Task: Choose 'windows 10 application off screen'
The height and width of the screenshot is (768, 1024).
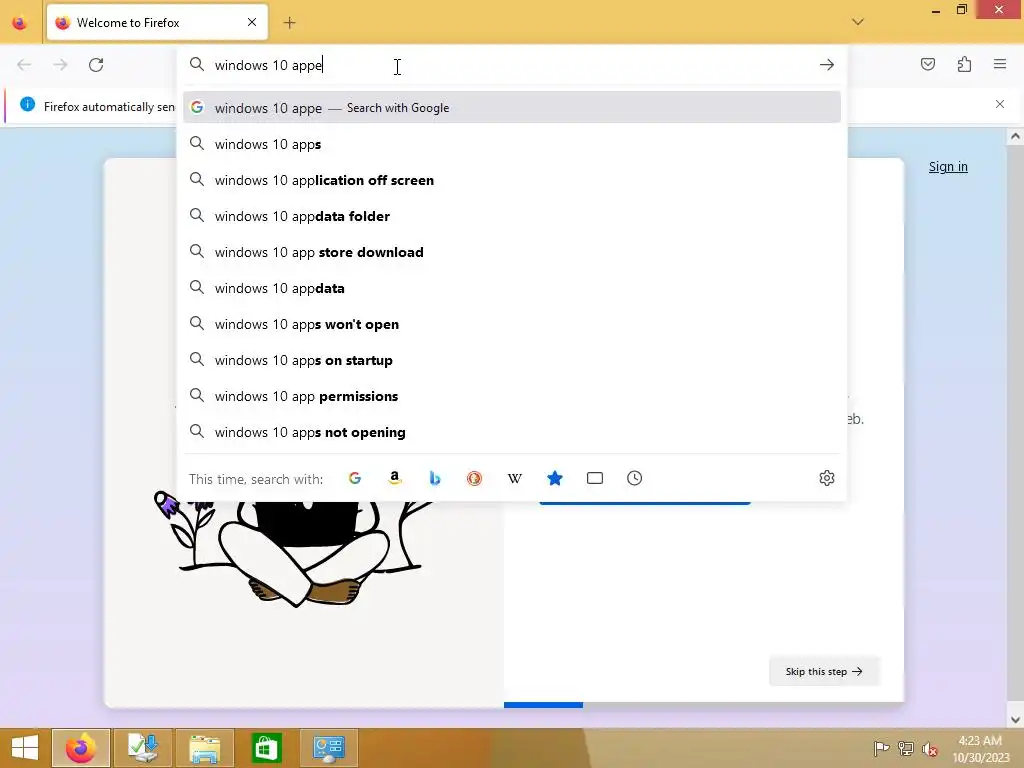Action: pos(511,180)
